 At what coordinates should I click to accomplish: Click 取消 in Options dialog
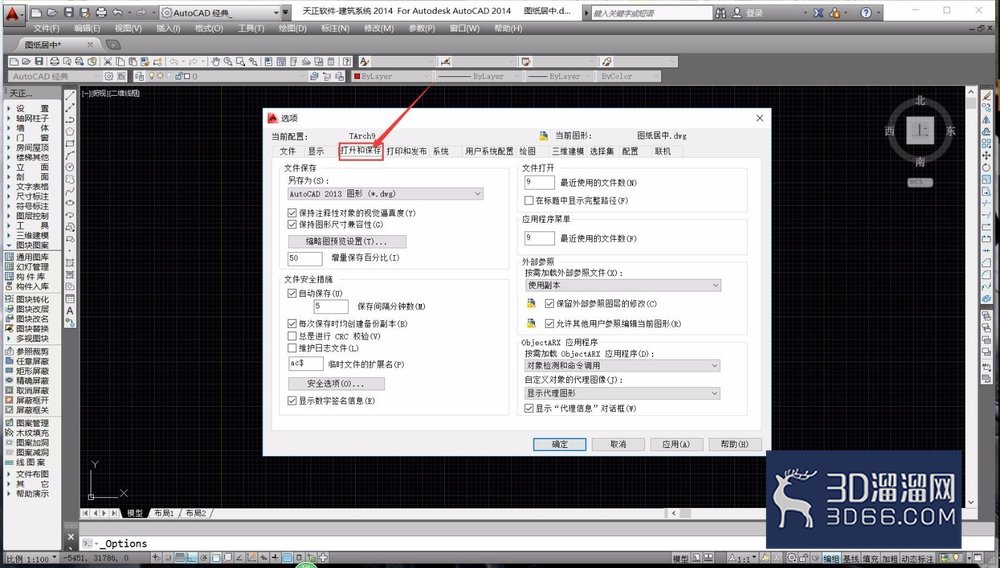point(618,444)
